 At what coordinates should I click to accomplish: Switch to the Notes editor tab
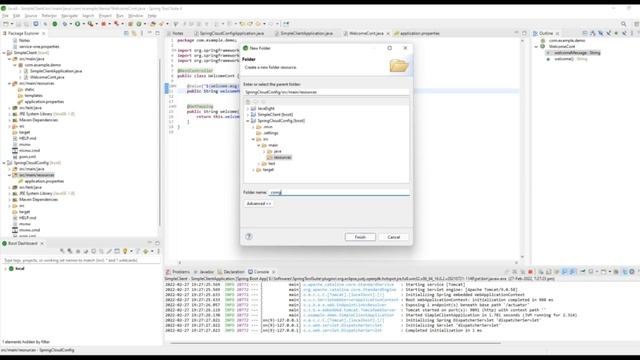click(x=178, y=33)
